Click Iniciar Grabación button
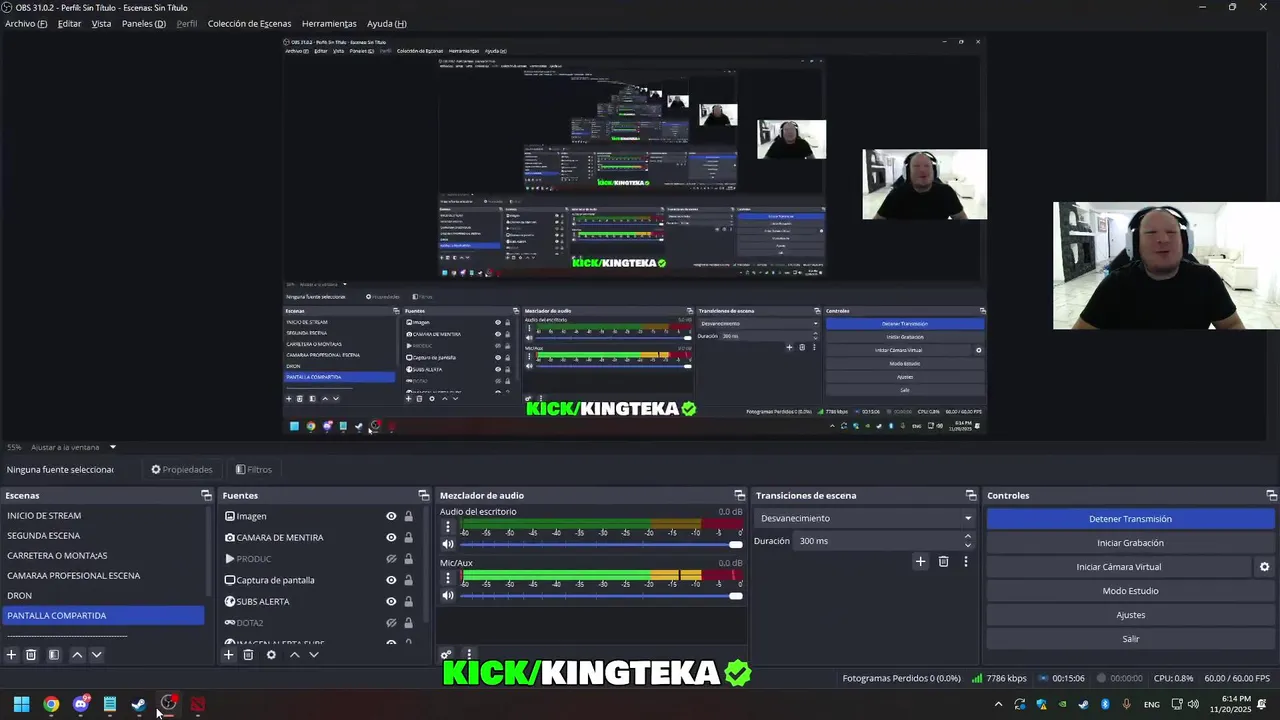This screenshot has height=720, width=1280. coord(1130,543)
